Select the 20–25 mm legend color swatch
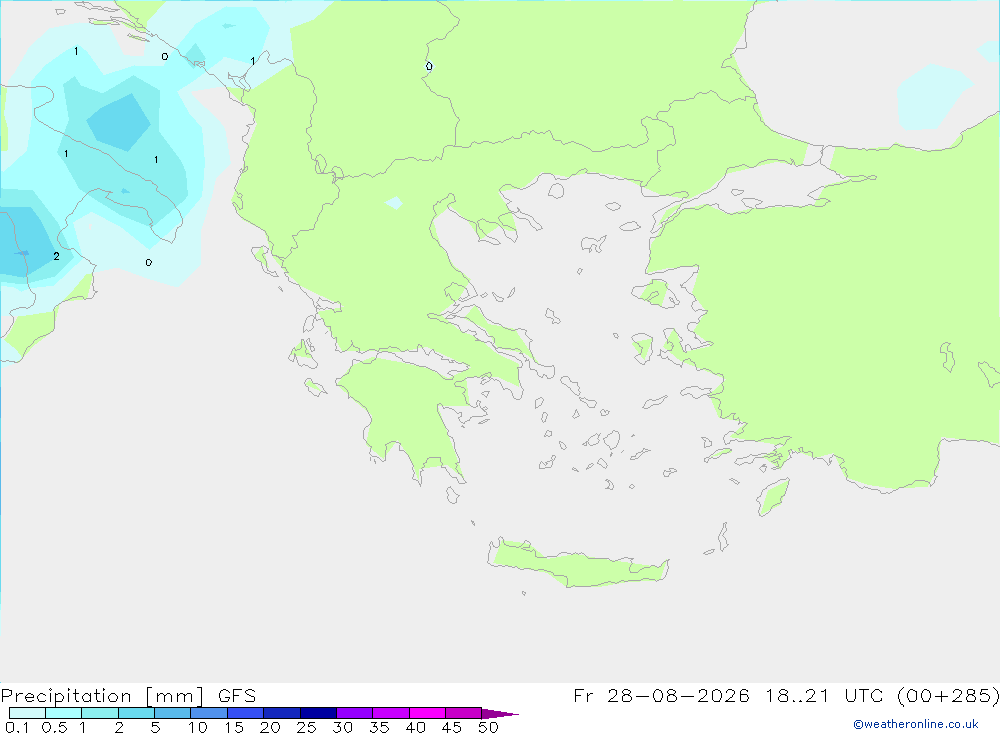The image size is (1000, 733). click(282, 713)
